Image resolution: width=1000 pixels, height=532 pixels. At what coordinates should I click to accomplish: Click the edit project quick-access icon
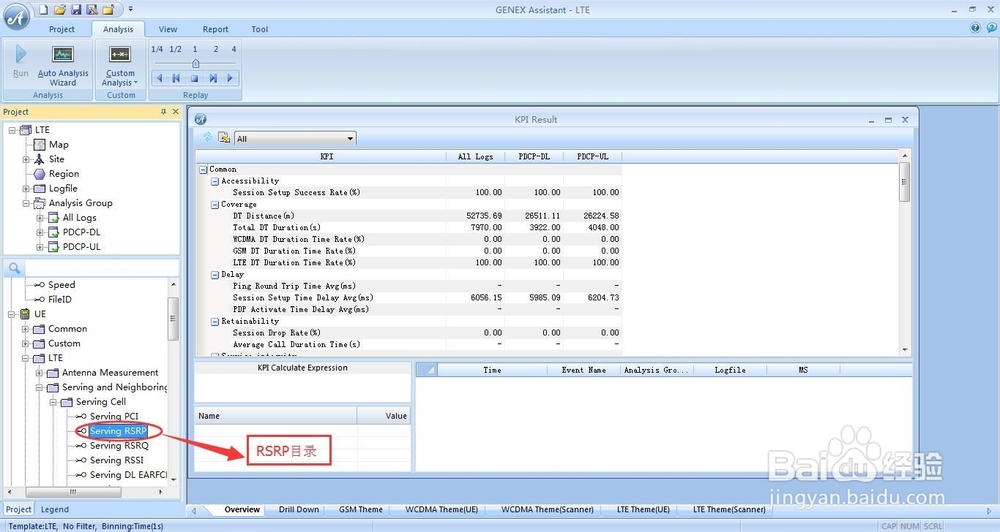coord(92,10)
